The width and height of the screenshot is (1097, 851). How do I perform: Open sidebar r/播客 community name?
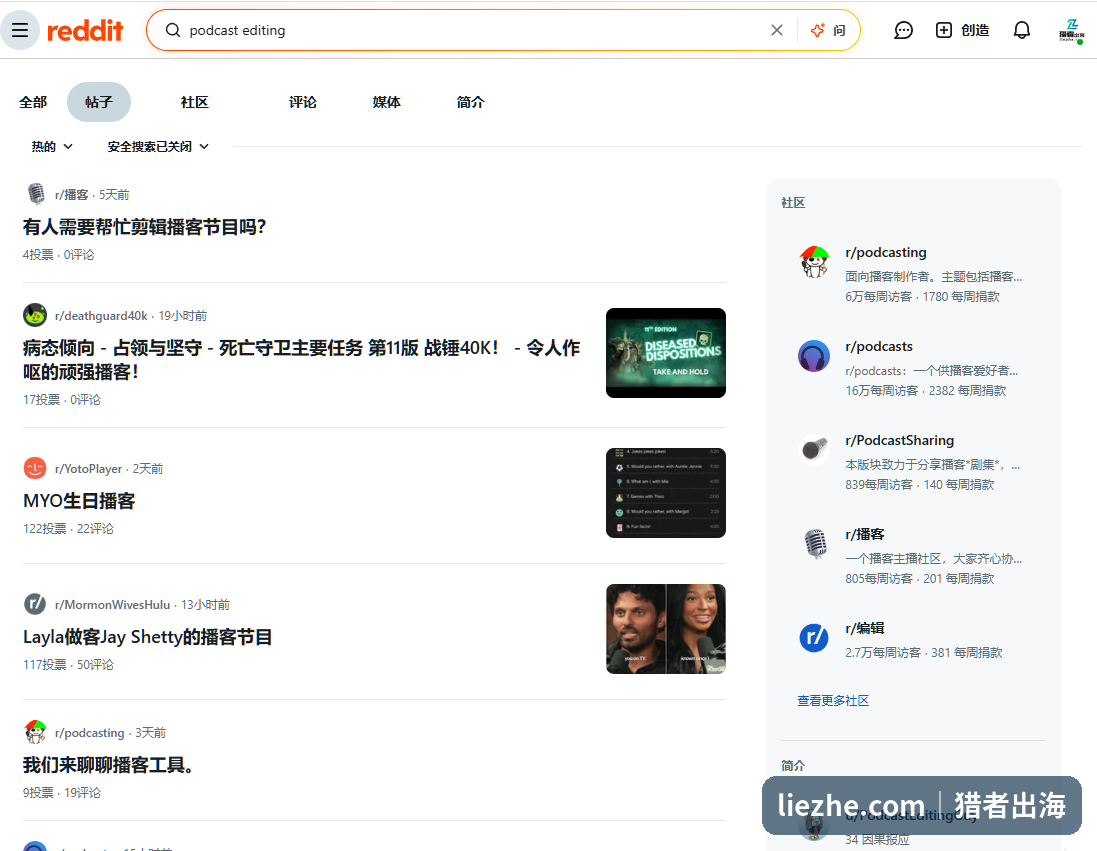pyautogui.click(x=865, y=534)
